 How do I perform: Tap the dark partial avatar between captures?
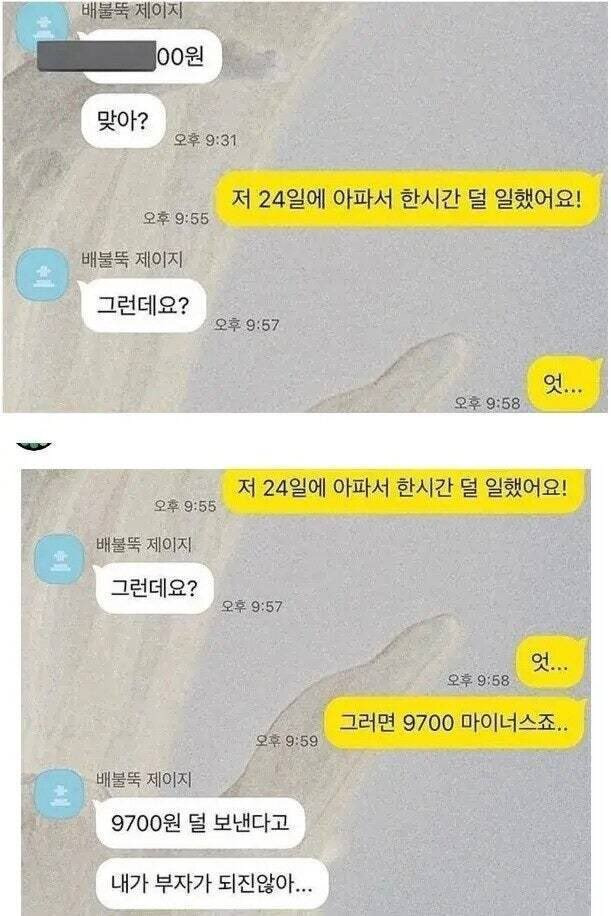pos(34,446)
